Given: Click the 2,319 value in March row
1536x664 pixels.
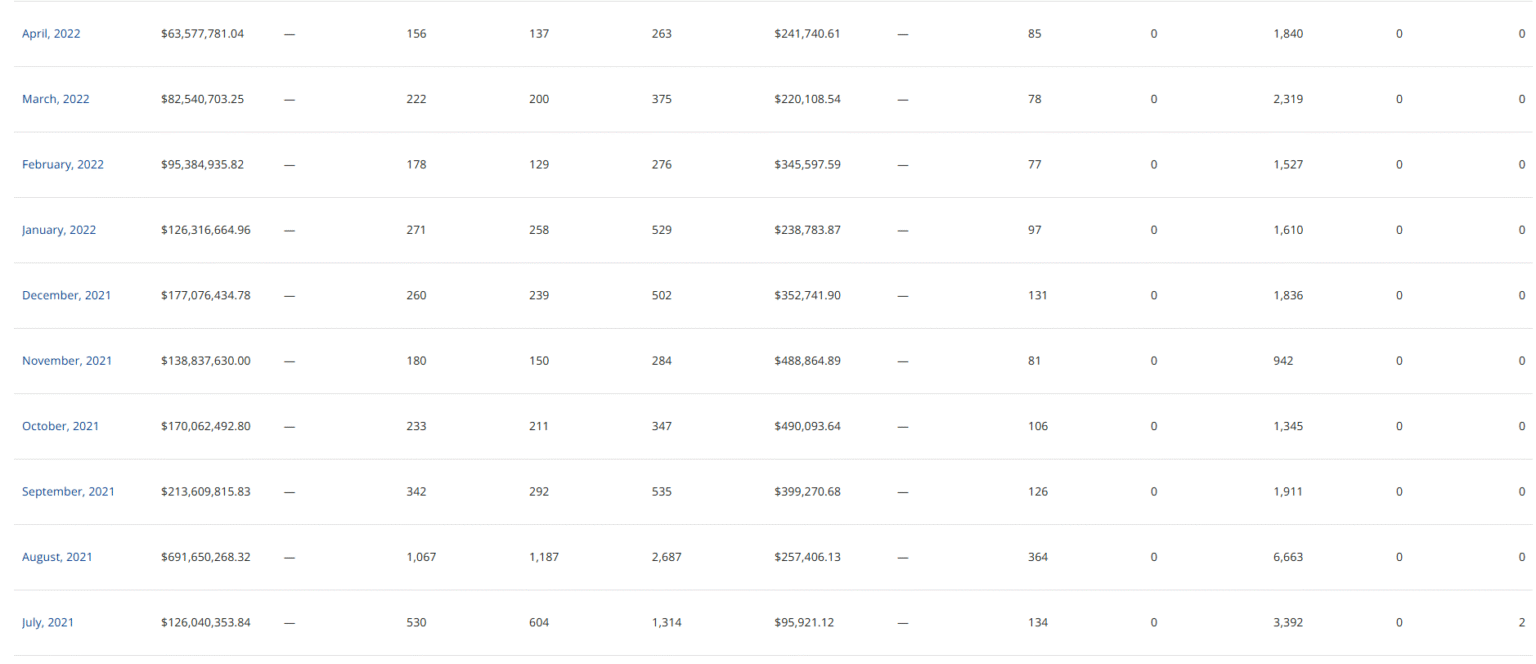Looking at the screenshot, I should pyautogui.click(x=1288, y=99).
